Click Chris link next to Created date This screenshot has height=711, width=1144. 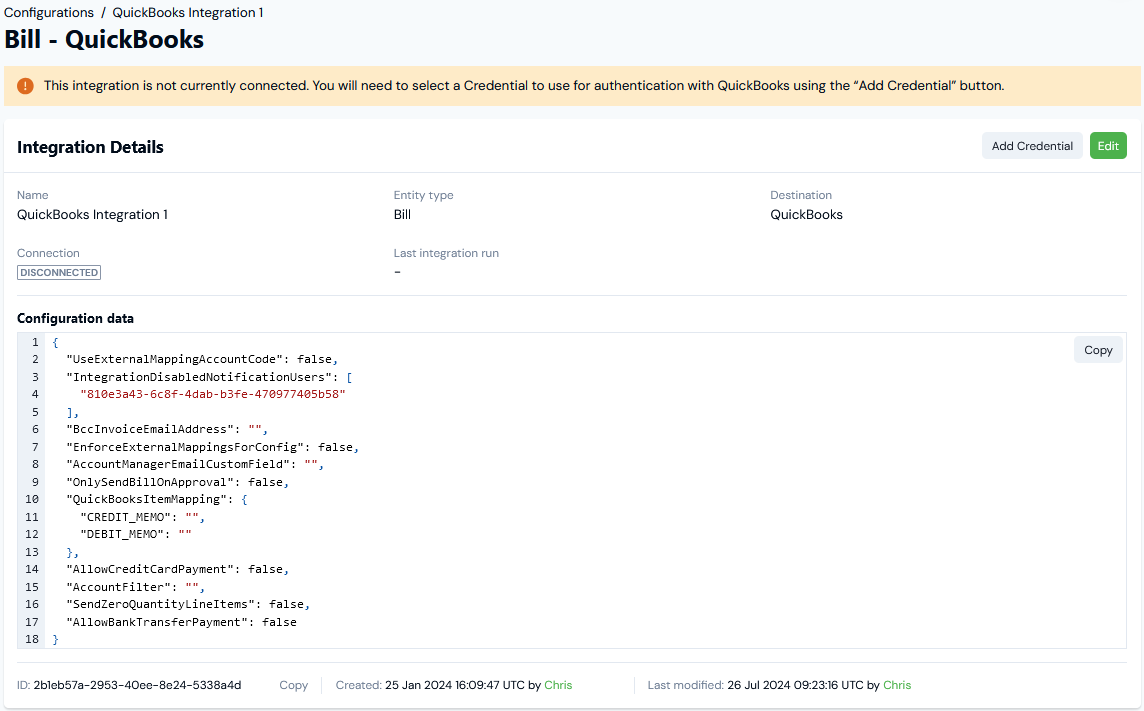pos(558,685)
